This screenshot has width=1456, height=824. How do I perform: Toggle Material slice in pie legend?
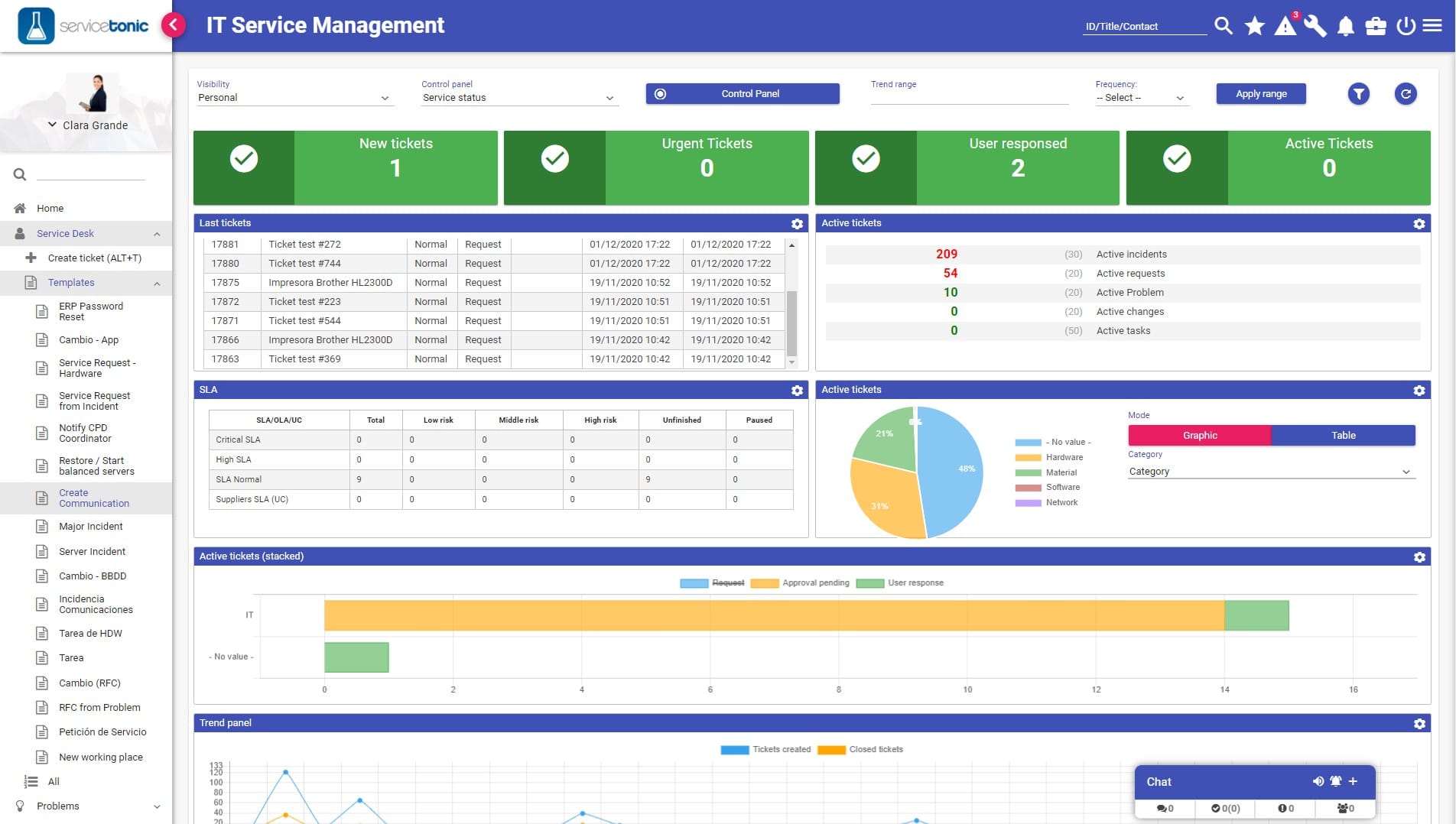pyautogui.click(x=1046, y=473)
